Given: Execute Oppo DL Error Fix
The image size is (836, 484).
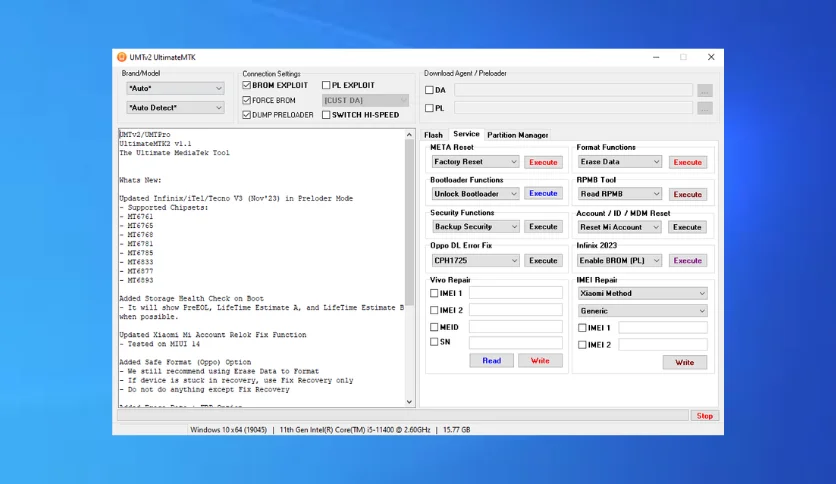Looking at the screenshot, I should (x=543, y=261).
